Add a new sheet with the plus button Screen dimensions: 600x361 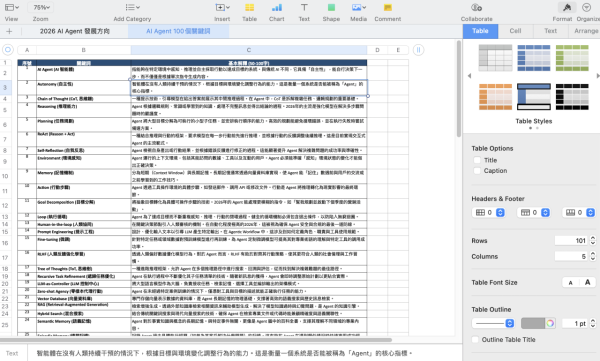point(9,31)
